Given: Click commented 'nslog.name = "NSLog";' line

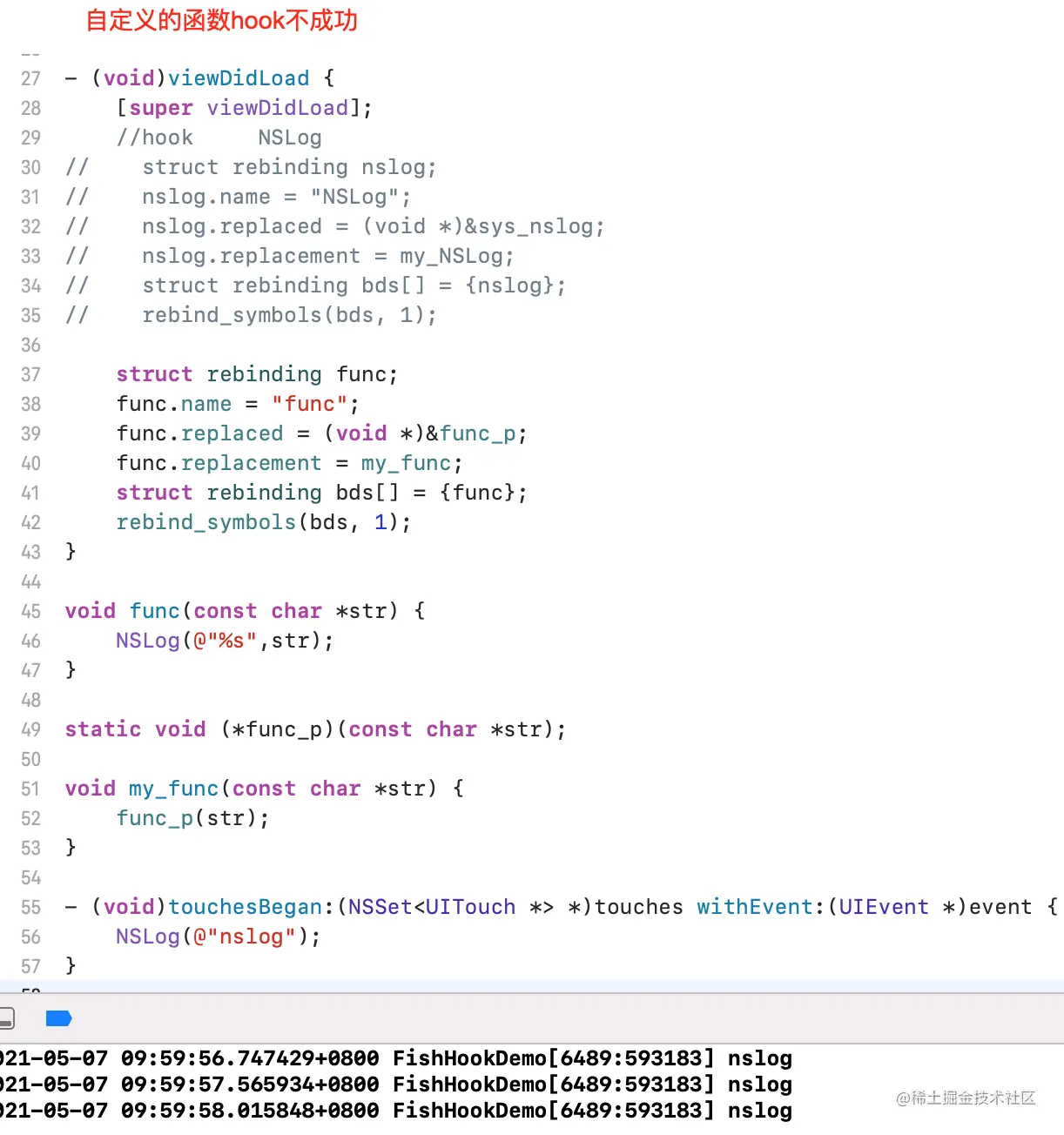Looking at the screenshot, I should [x=277, y=197].
